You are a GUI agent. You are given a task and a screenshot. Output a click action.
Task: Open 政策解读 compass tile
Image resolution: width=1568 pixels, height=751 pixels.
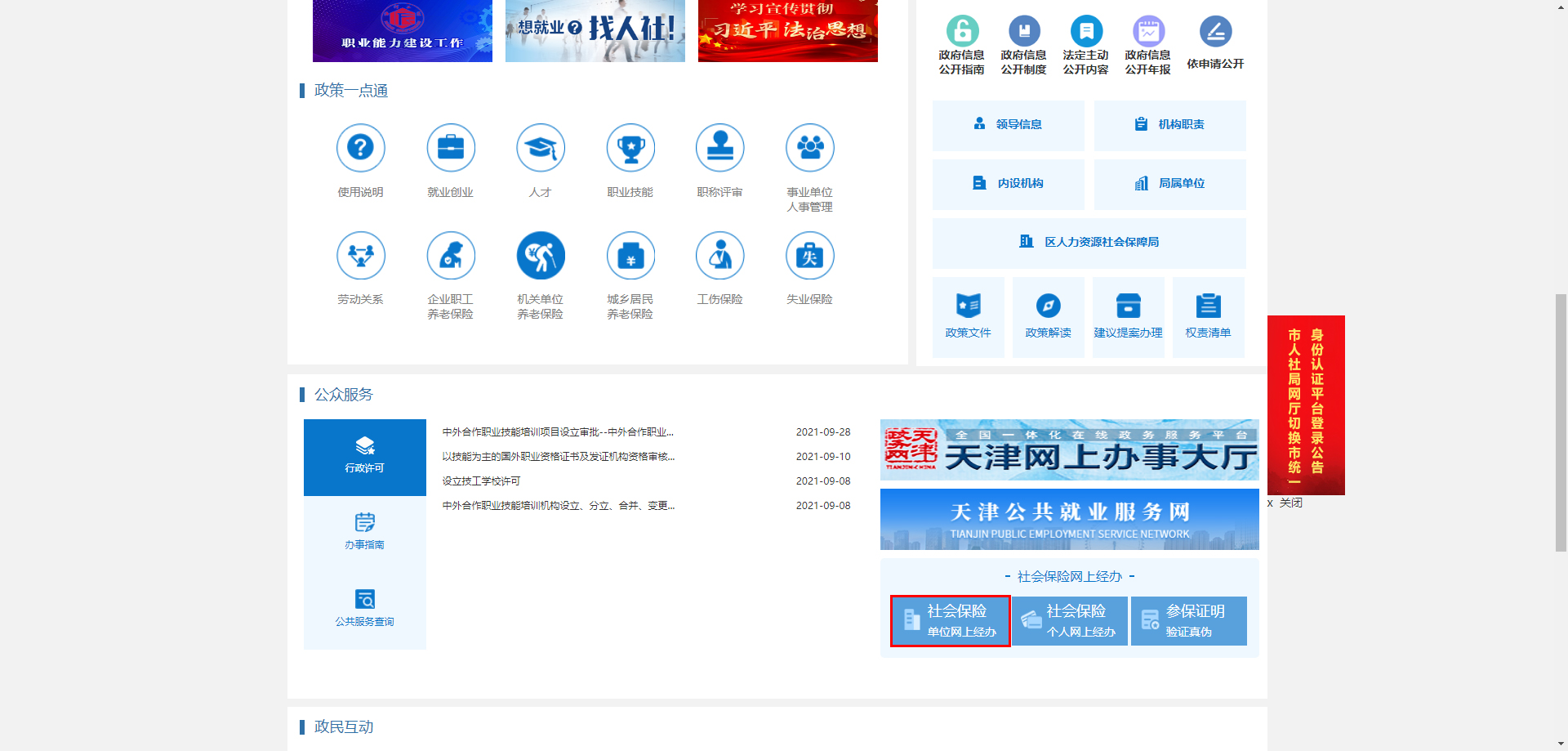(x=1049, y=317)
